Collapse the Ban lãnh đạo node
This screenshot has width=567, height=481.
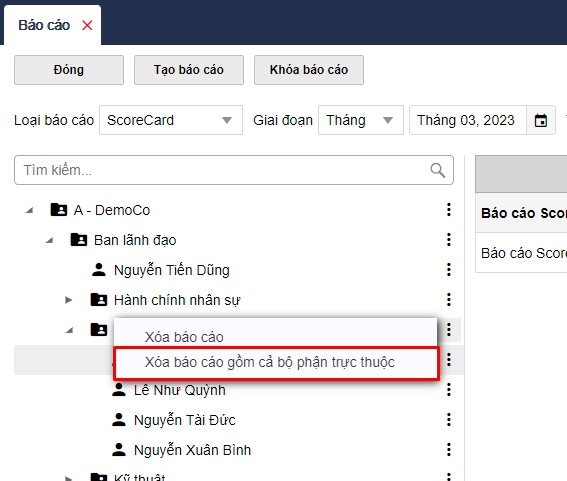50,240
